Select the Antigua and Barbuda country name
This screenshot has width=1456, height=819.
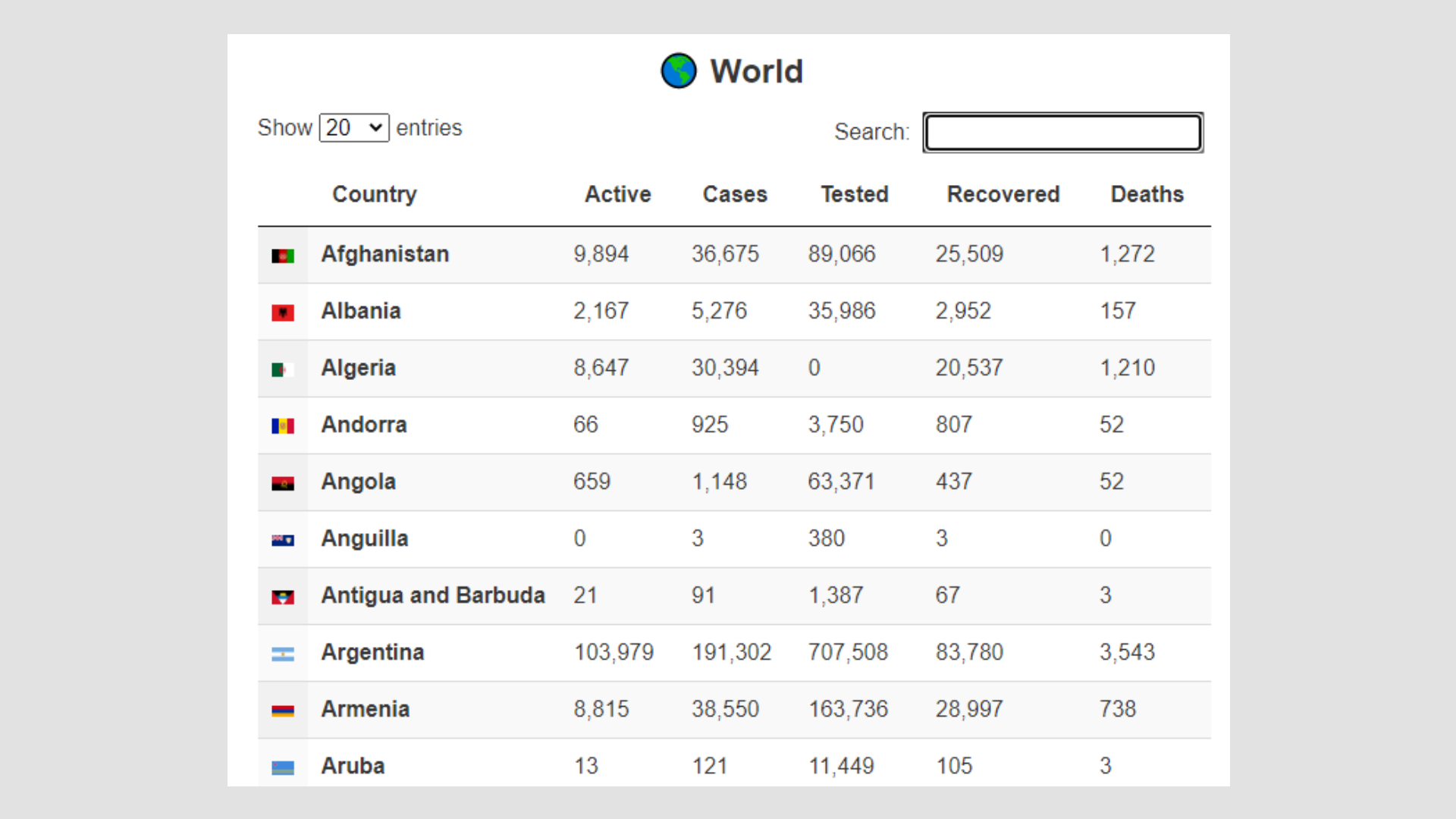point(433,595)
